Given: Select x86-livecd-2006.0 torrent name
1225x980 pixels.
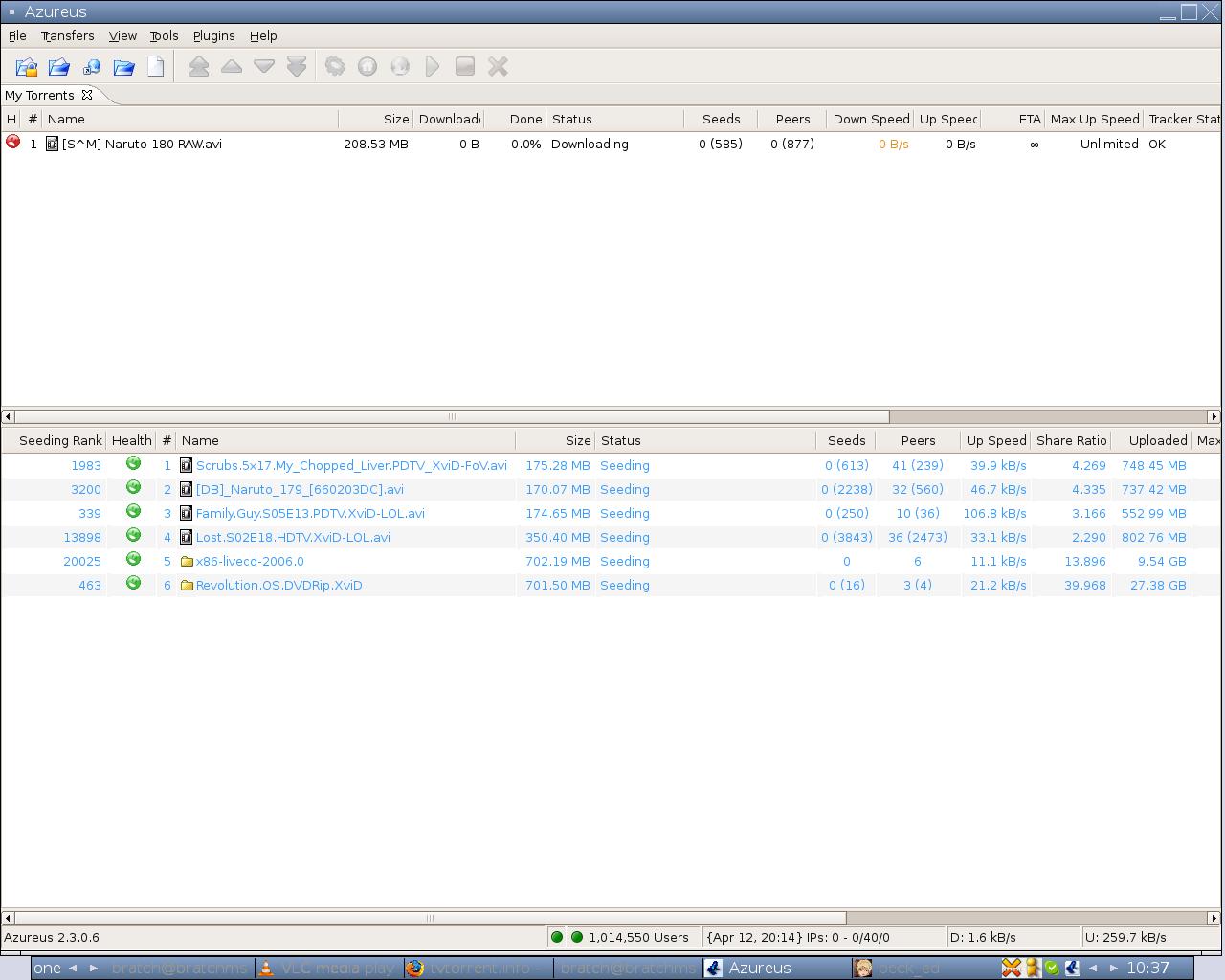Looking at the screenshot, I should click(x=250, y=561).
